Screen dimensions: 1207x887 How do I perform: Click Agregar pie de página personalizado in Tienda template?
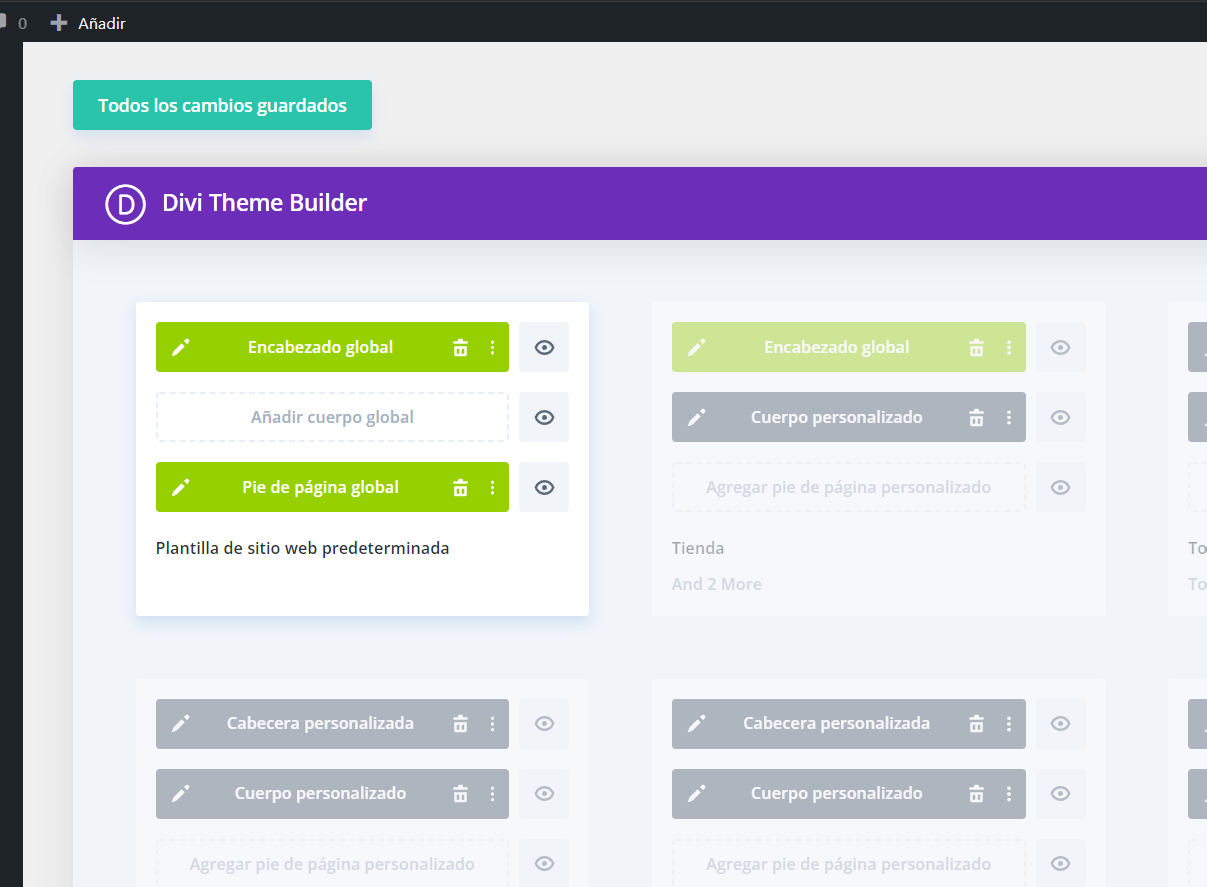848,487
